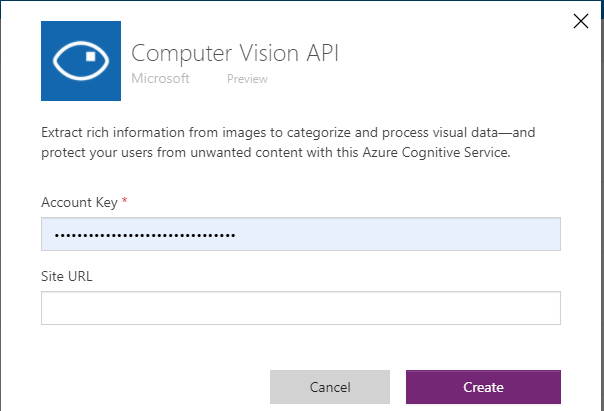Select the "Computer Vision API" title text

[x=235, y=53]
